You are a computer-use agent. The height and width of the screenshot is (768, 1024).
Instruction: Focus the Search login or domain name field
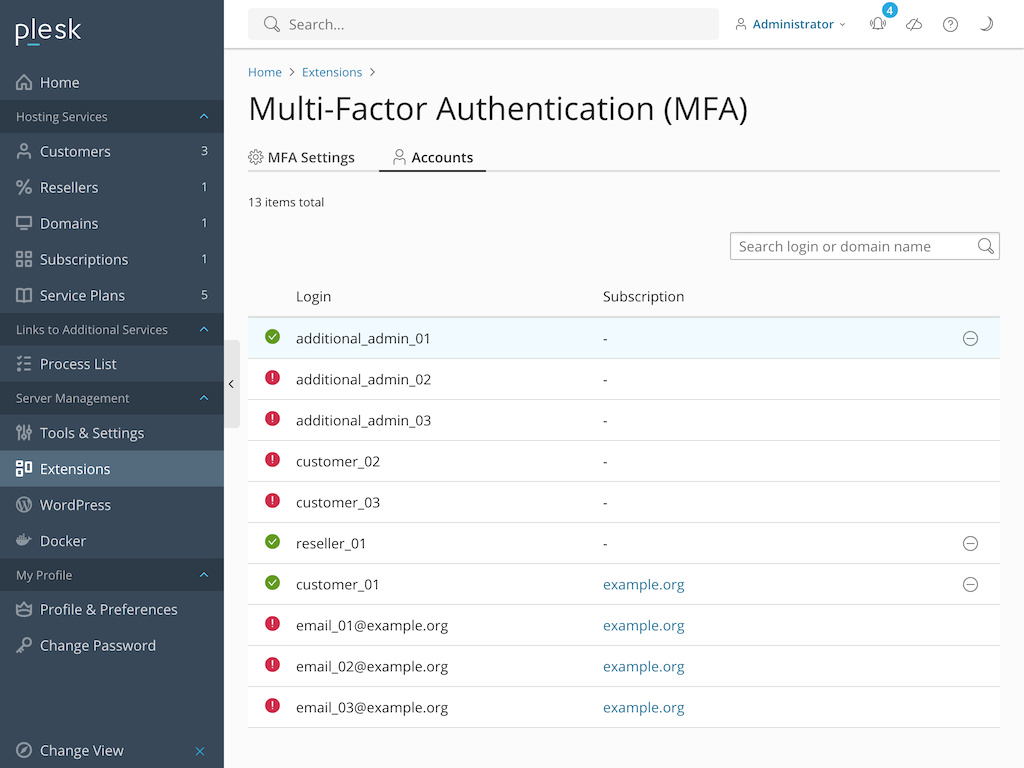(x=853, y=246)
